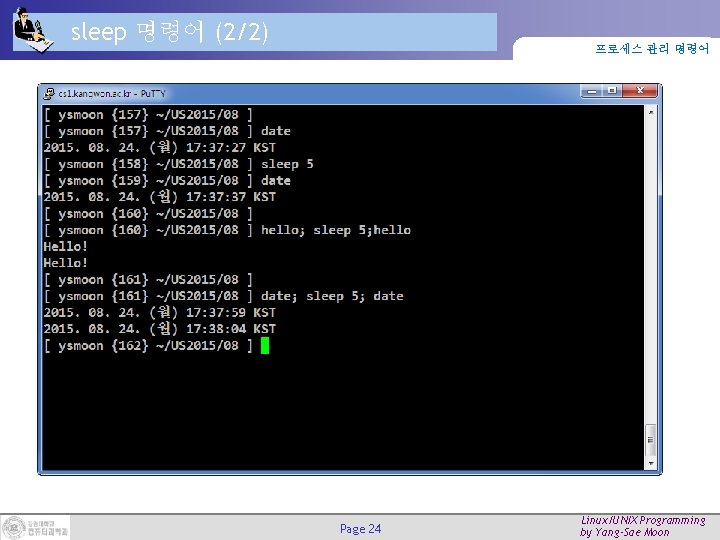This screenshot has width=720, height=540.
Task: Click the second 'Hello!' output line
Action: point(65,263)
